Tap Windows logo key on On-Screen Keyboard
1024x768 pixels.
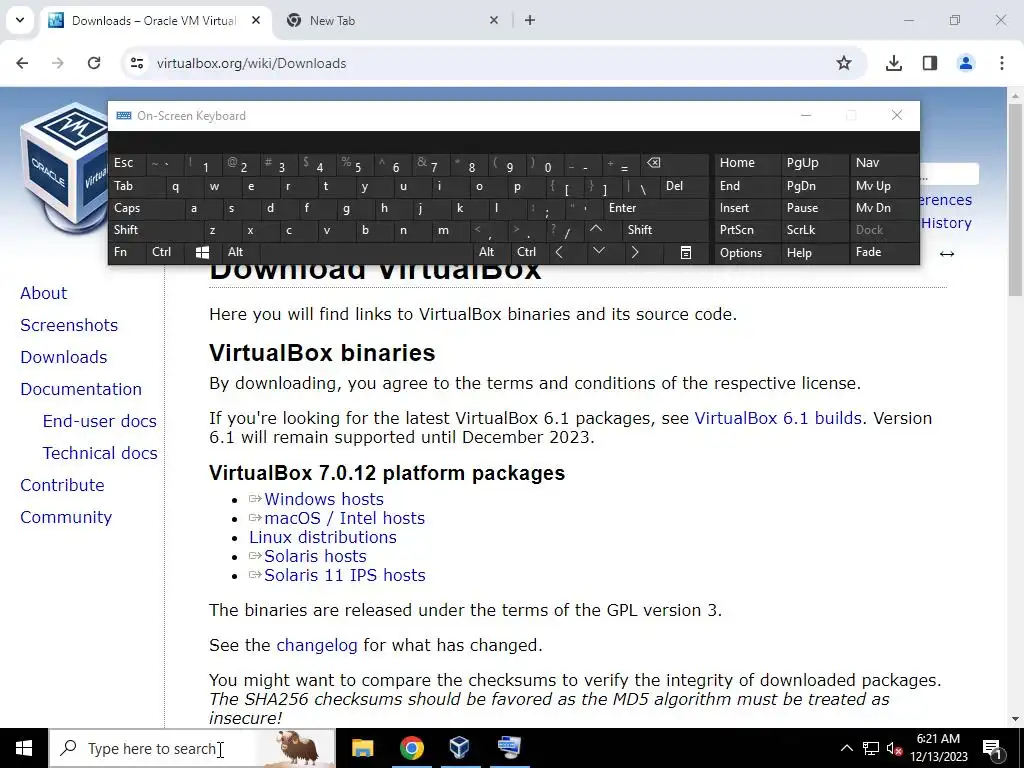pos(202,253)
